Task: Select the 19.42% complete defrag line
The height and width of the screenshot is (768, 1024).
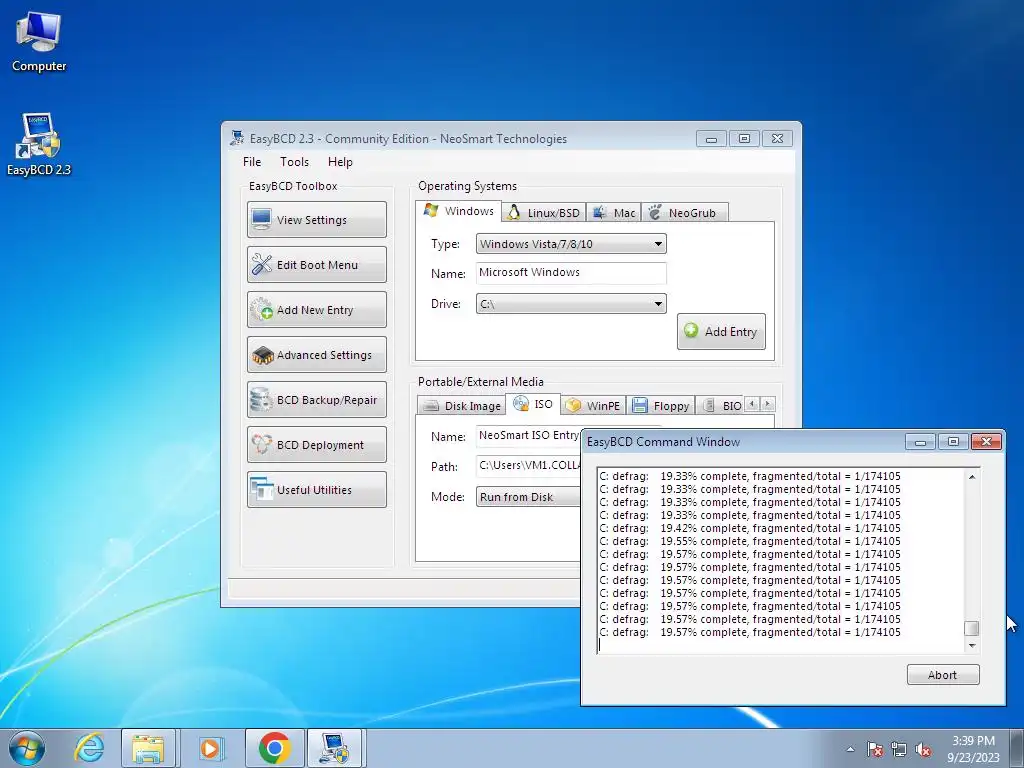Action: pos(750,528)
